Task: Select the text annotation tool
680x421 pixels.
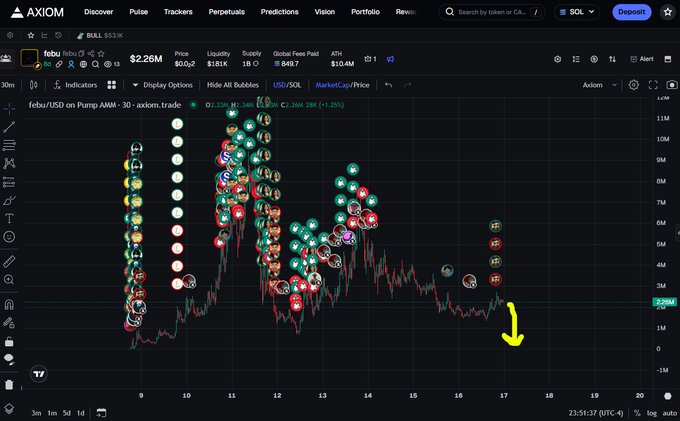Action: (9, 218)
